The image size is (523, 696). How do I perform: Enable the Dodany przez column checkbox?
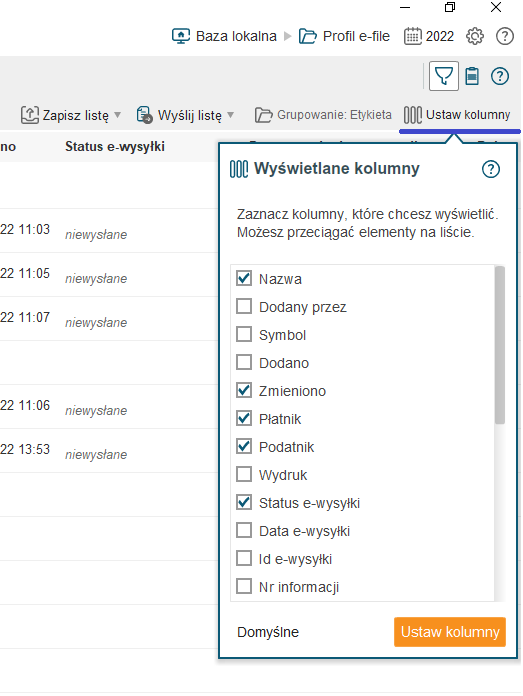coord(244,306)
